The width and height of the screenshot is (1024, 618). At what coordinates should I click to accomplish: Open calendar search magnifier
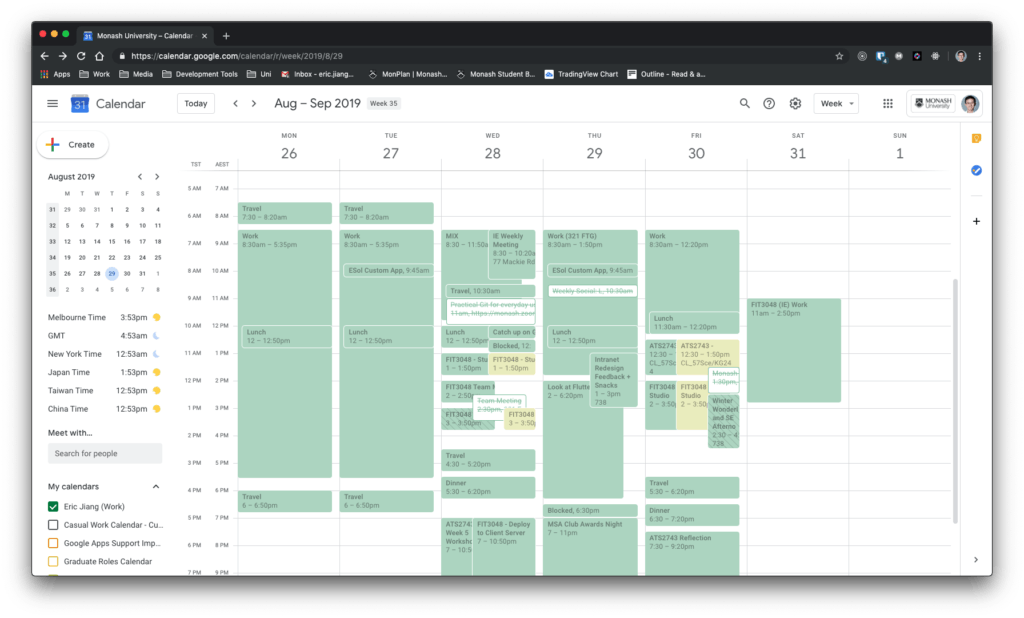(744, 103)
